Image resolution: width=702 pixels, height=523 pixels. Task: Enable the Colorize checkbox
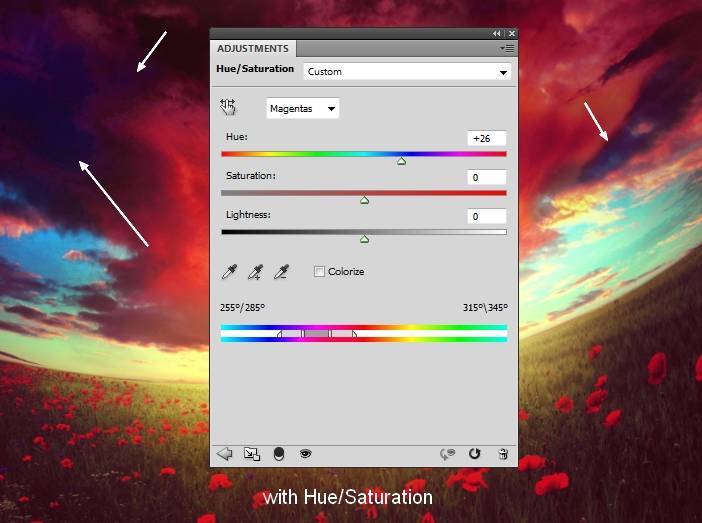[319, 271]
